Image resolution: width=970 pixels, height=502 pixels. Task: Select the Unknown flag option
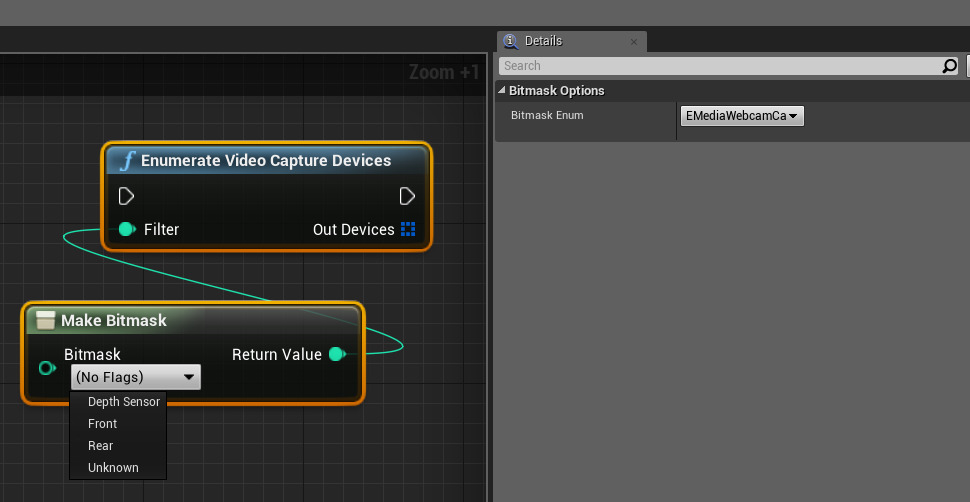pyautogui.click(x=113, y=468)
